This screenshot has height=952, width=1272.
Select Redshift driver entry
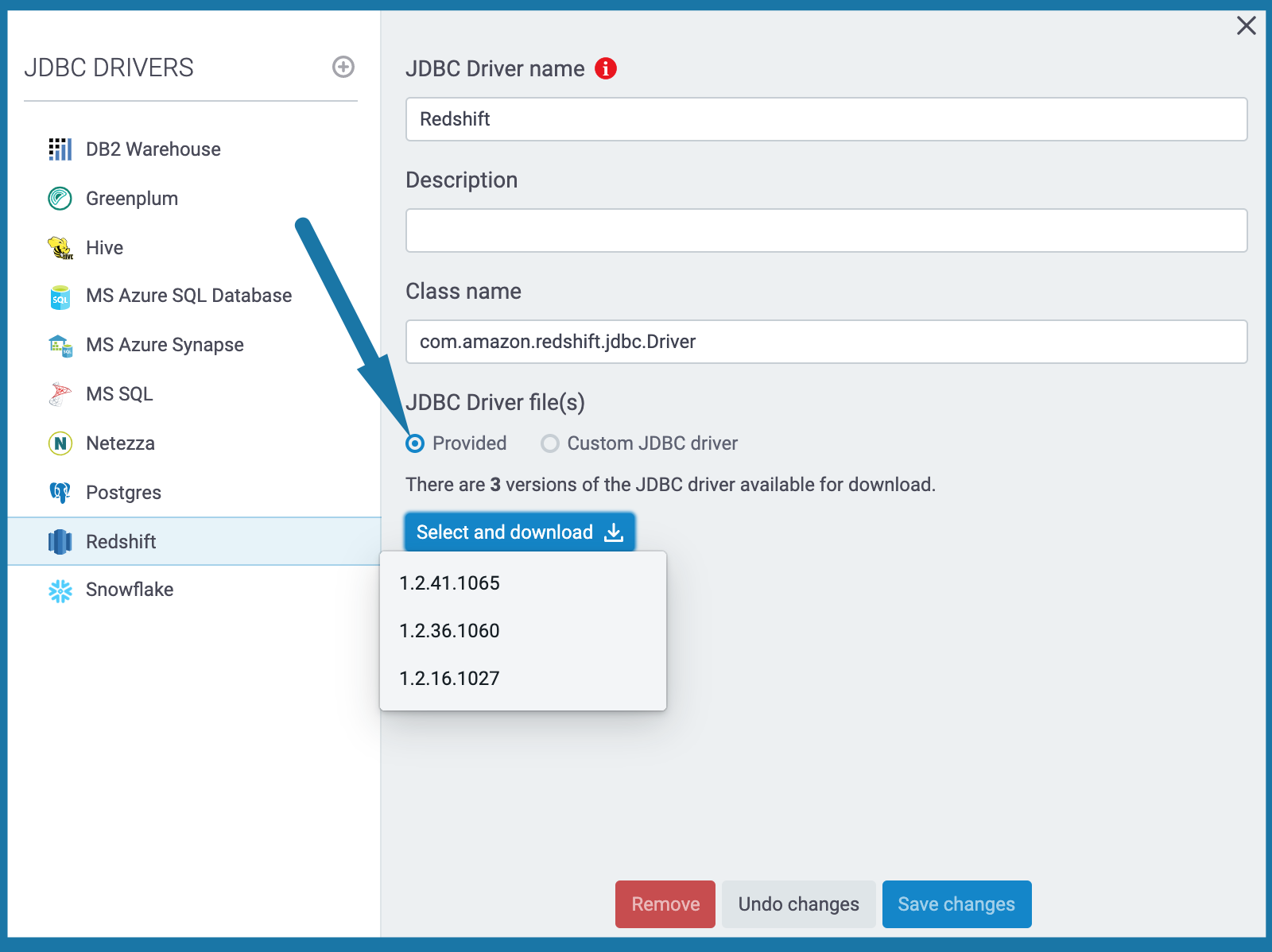(194, 541)
